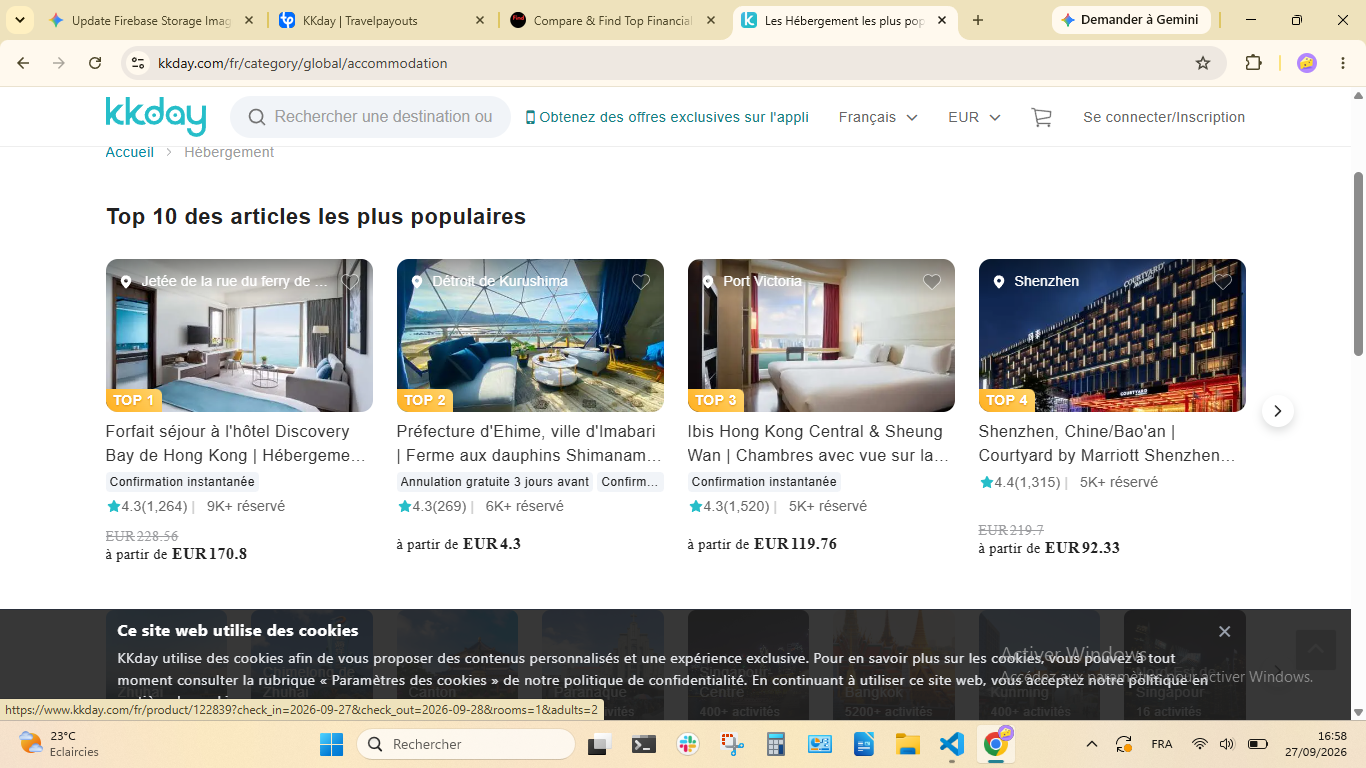The width and height of the screenshot is (1366, 768).
Task: Click the address bar URL
Action: coord(303,63)
